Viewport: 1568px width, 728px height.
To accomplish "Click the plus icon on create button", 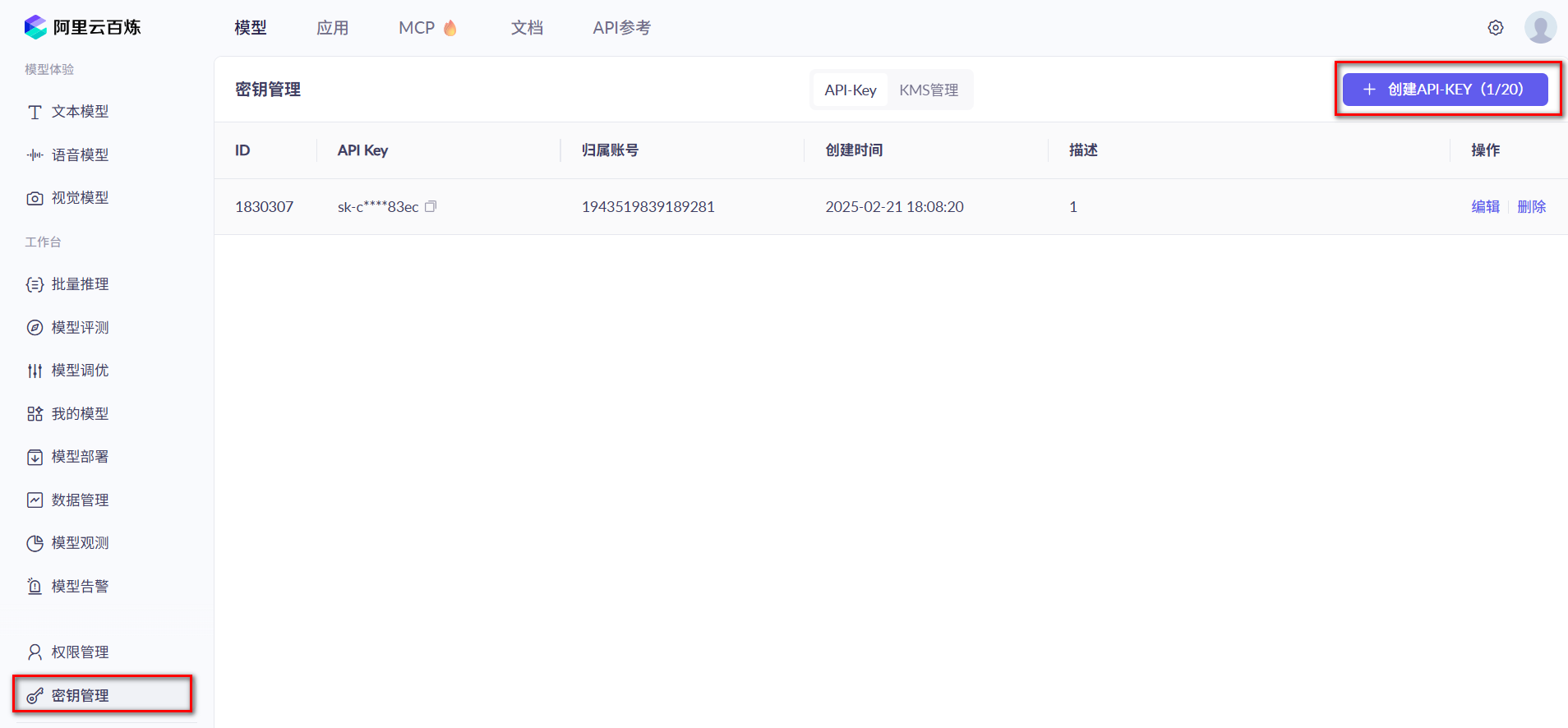I will point(1369,90).
